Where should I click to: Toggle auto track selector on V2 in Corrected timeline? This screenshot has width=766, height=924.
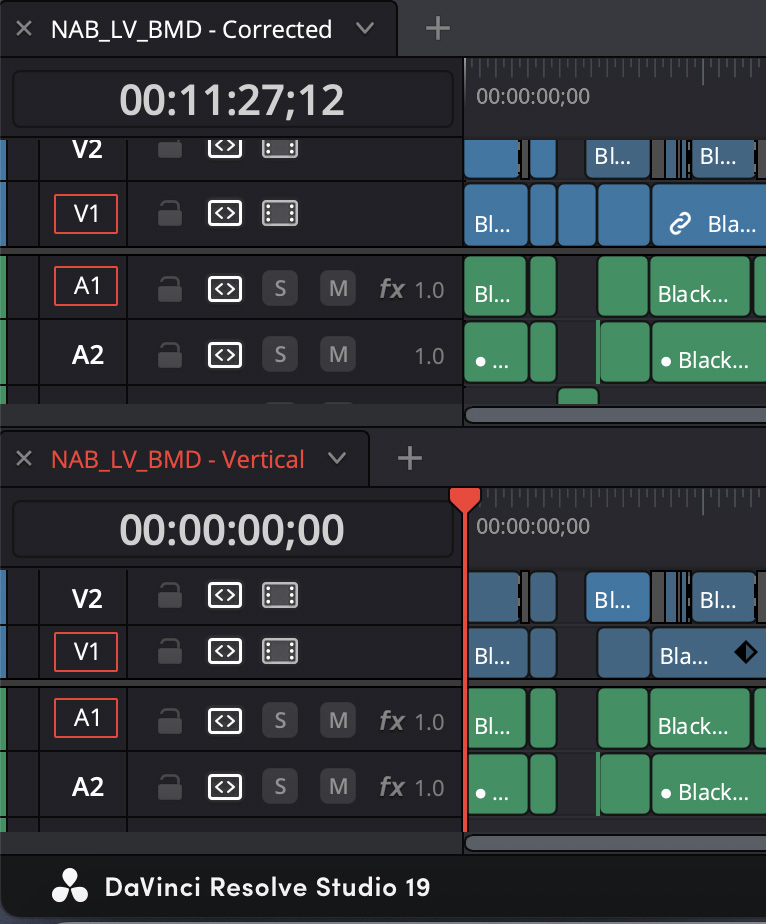[x=224, y=147]
